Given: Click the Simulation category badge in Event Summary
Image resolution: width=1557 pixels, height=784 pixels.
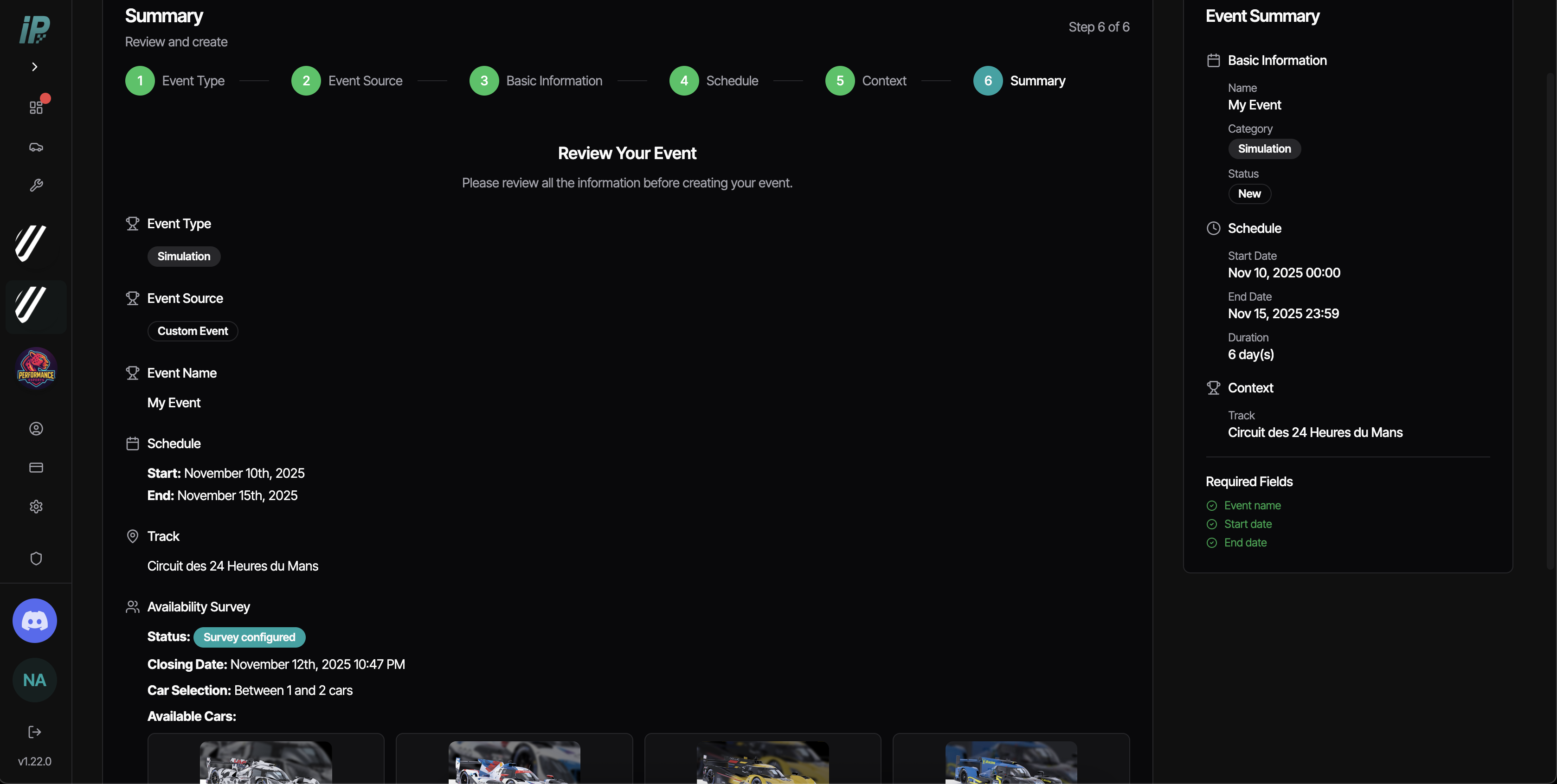Looking at the screenshot, I should (1264, 149).
